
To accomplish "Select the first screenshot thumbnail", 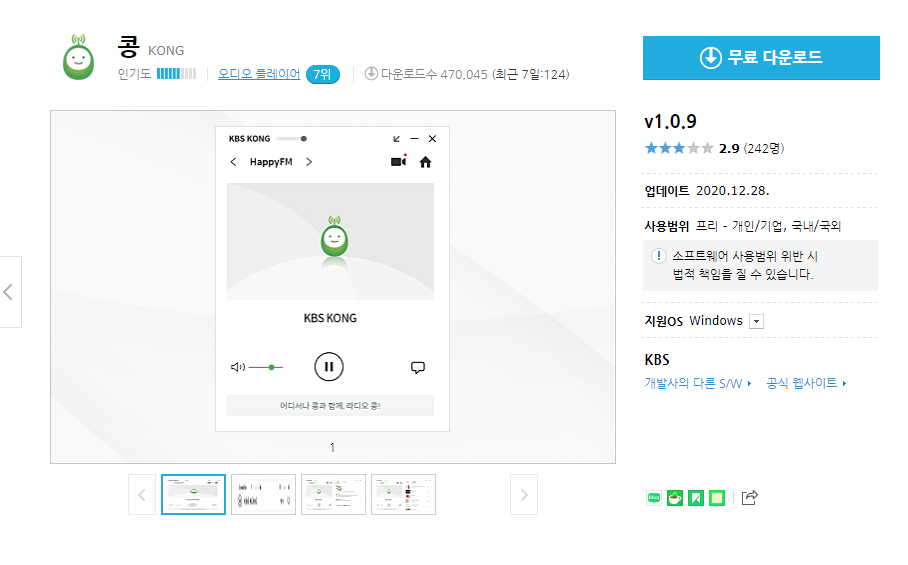I will (193, 494).
